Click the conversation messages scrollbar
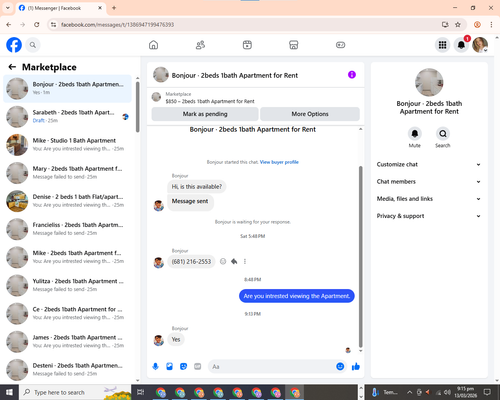This screenshot has width=500, height=400. [x=360, y=257]
